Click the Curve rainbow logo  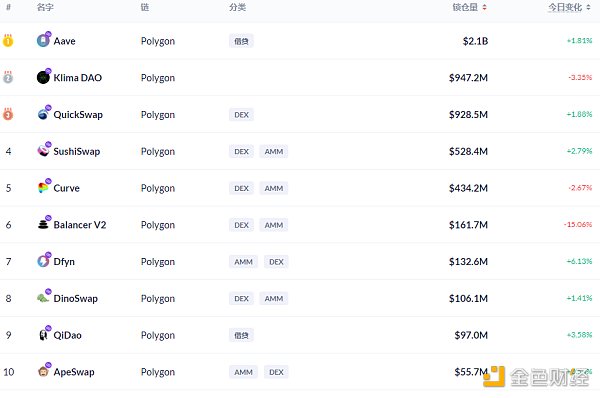pyautogui.click(x=43, y=188)
